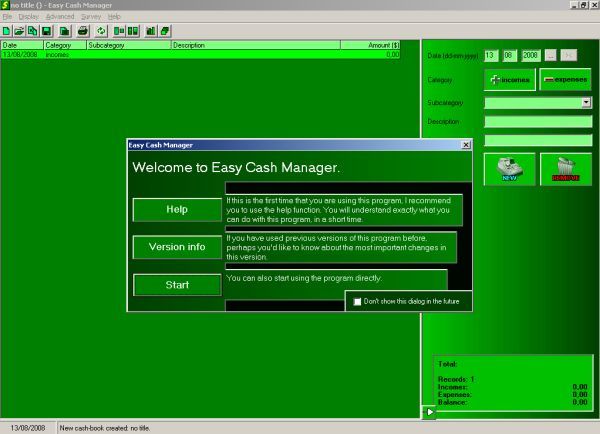This screenshot has height=434, width=600.
Task: Click the uneven two-pane layout icon
Action: [x=119, y=31]
